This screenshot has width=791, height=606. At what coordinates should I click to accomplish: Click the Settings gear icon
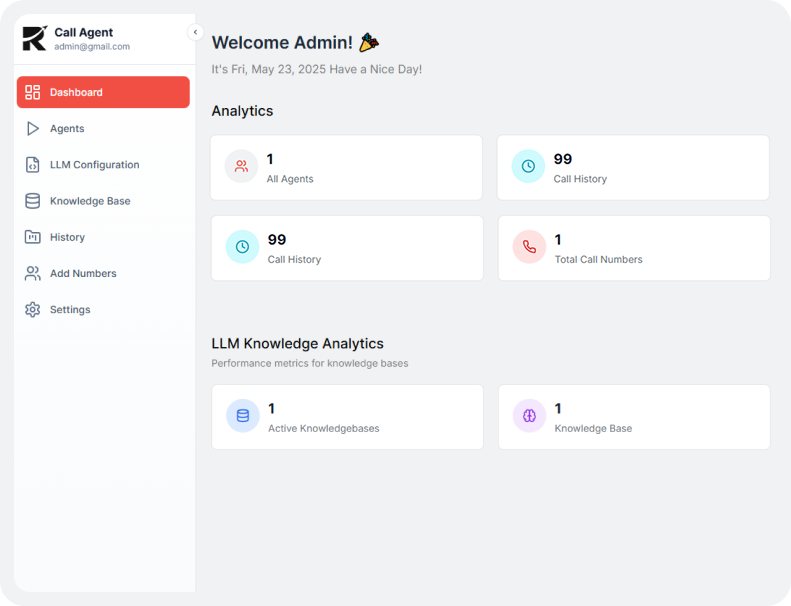(33, 309)
